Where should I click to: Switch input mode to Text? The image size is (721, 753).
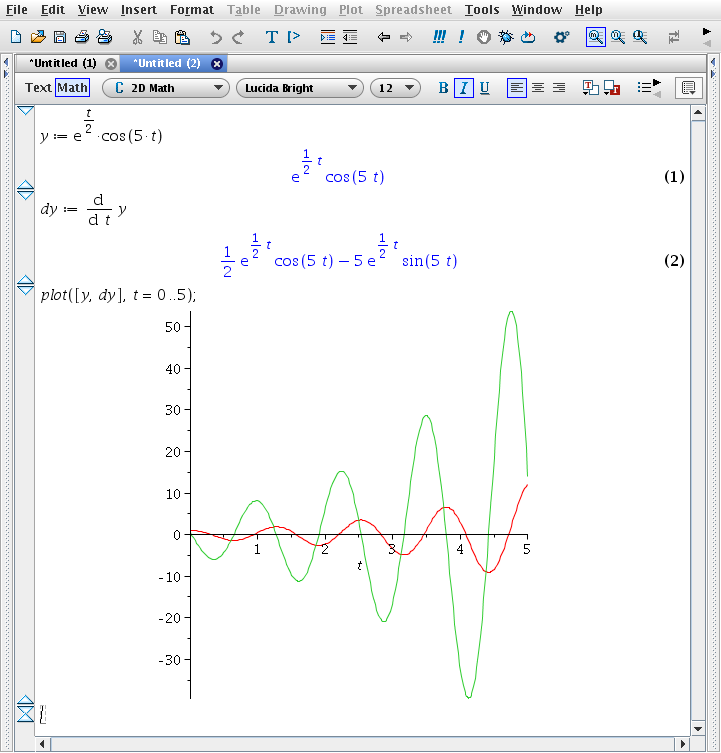tap(38, 88)
